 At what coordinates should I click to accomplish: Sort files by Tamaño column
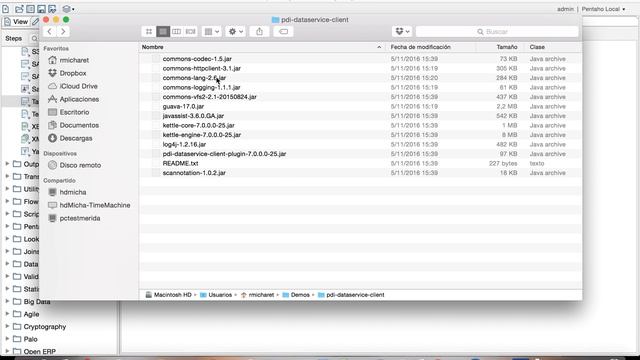[x=507, y=47]
